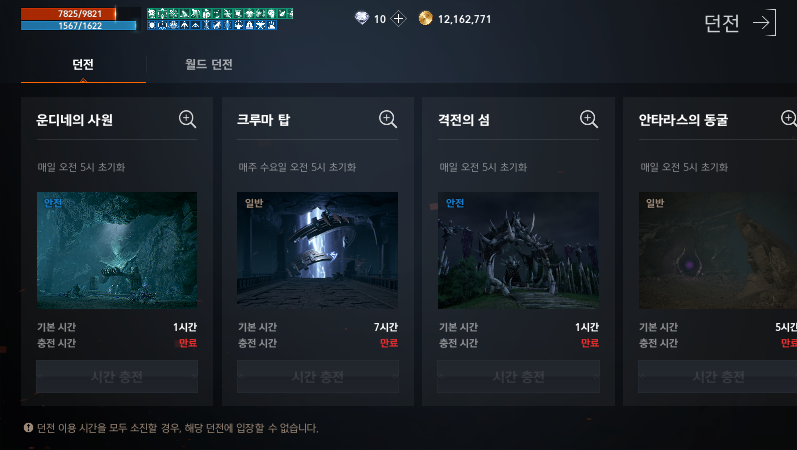Click the green buff icons row
Viewport: 797px width, 450px height.
[220, 13]
